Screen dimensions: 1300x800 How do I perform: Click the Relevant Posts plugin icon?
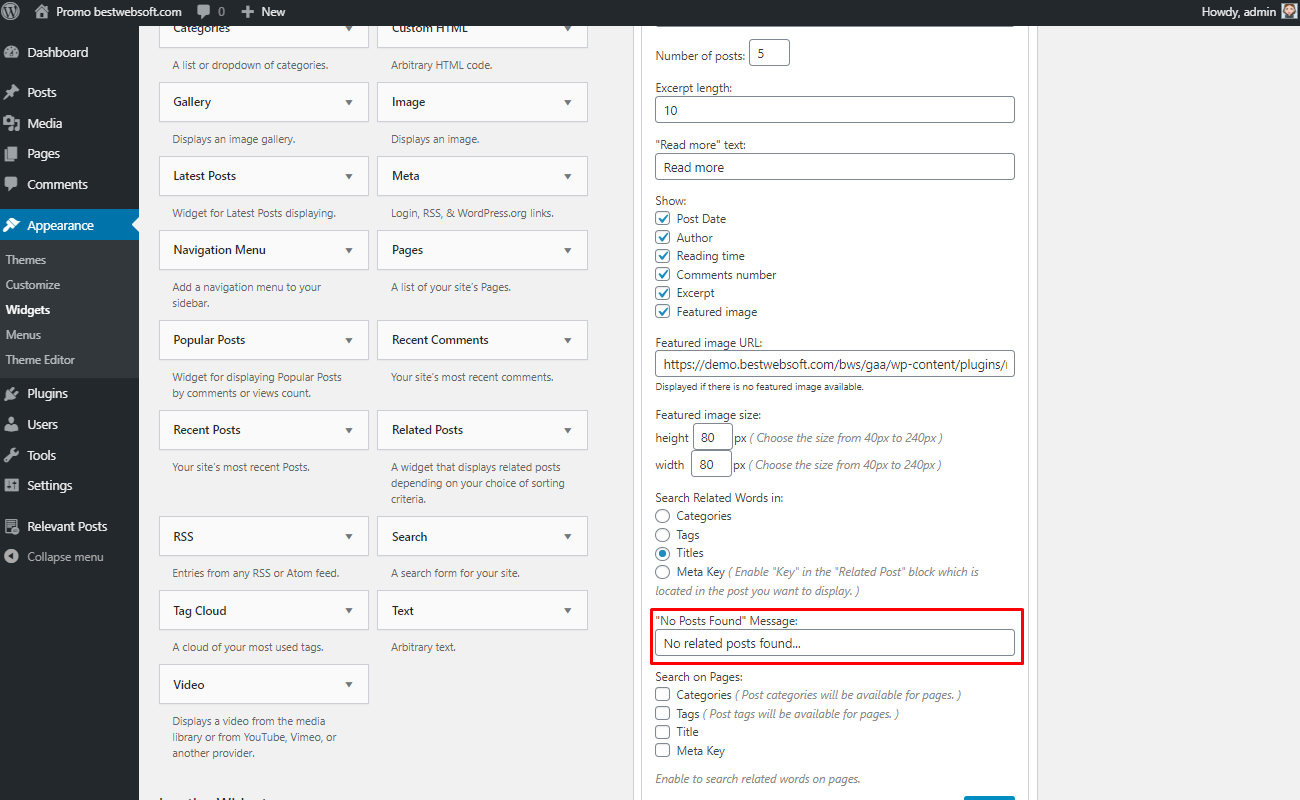[12, 526]
